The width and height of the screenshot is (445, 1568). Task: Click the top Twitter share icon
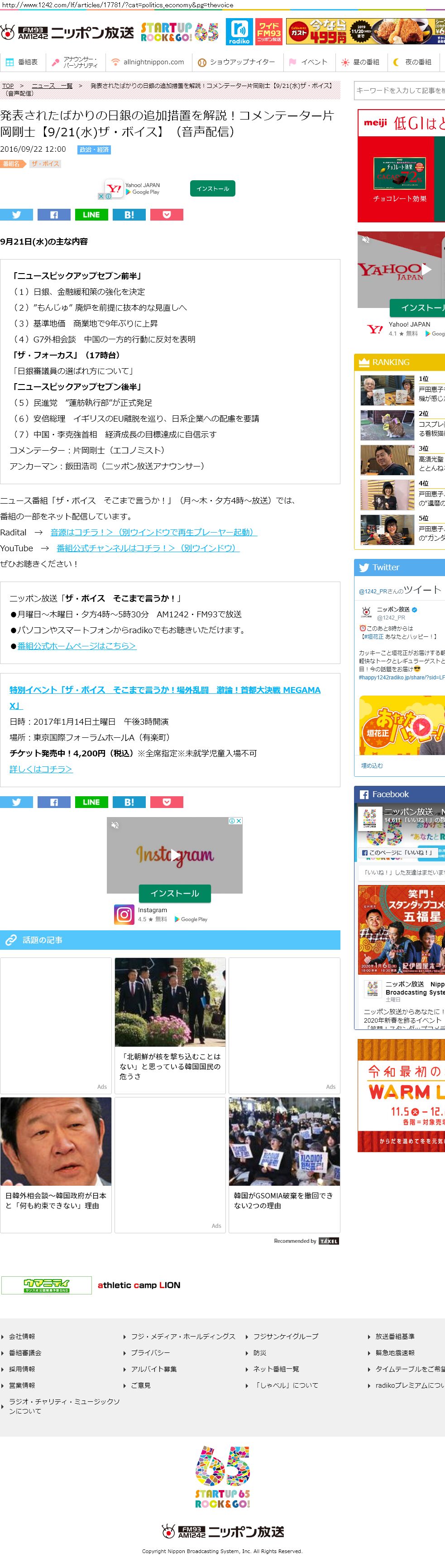pos(16,215)
